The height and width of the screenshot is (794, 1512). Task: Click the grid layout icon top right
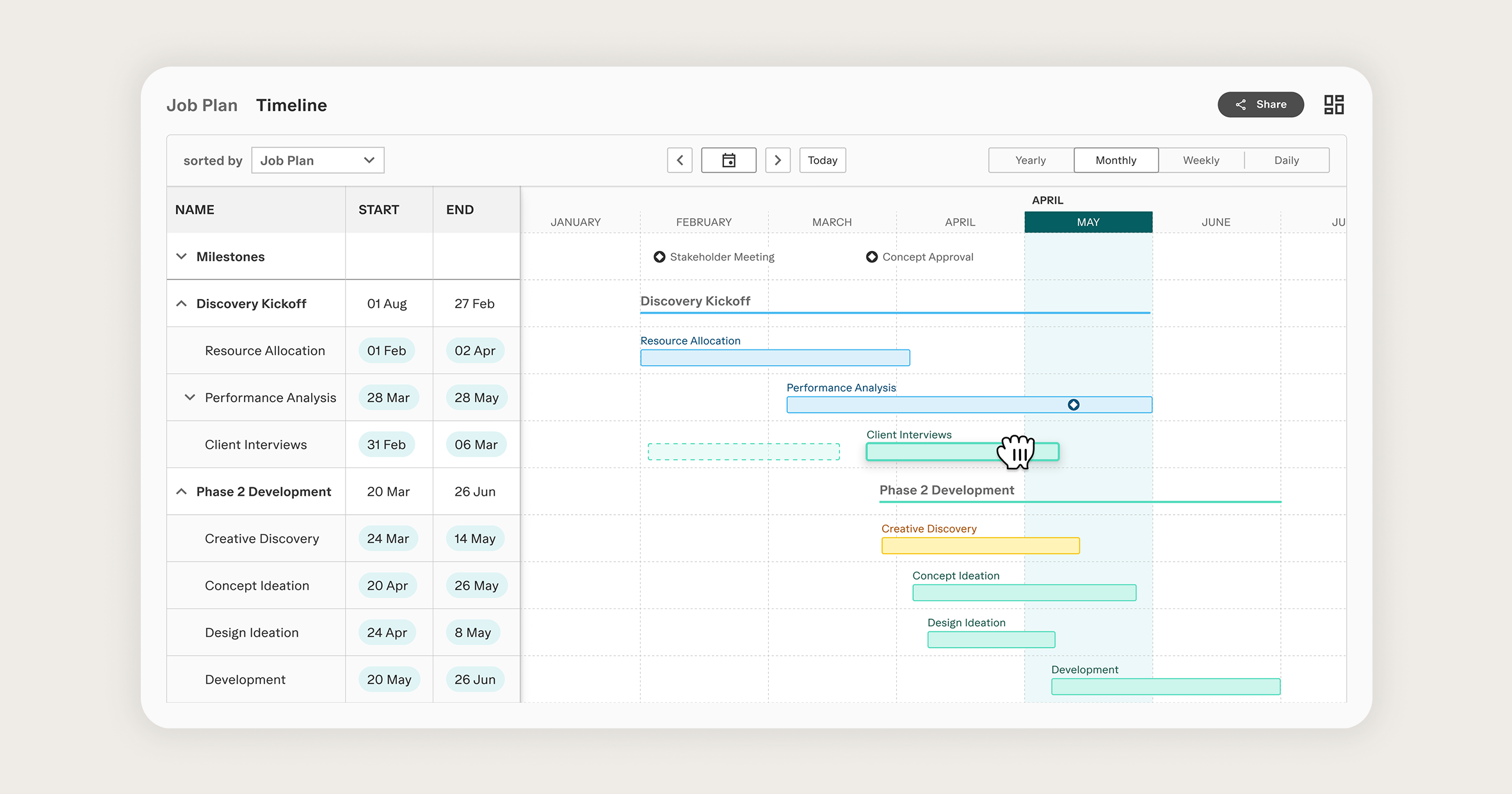point(1334,104)
